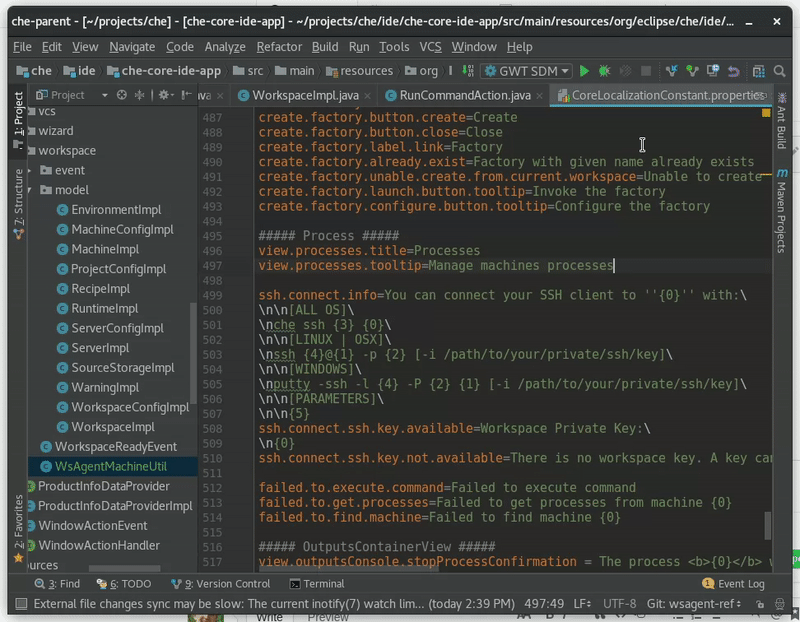Click cursor position 497:49 in status bar
Screen dimensions: 800x622
coord(544,604)
